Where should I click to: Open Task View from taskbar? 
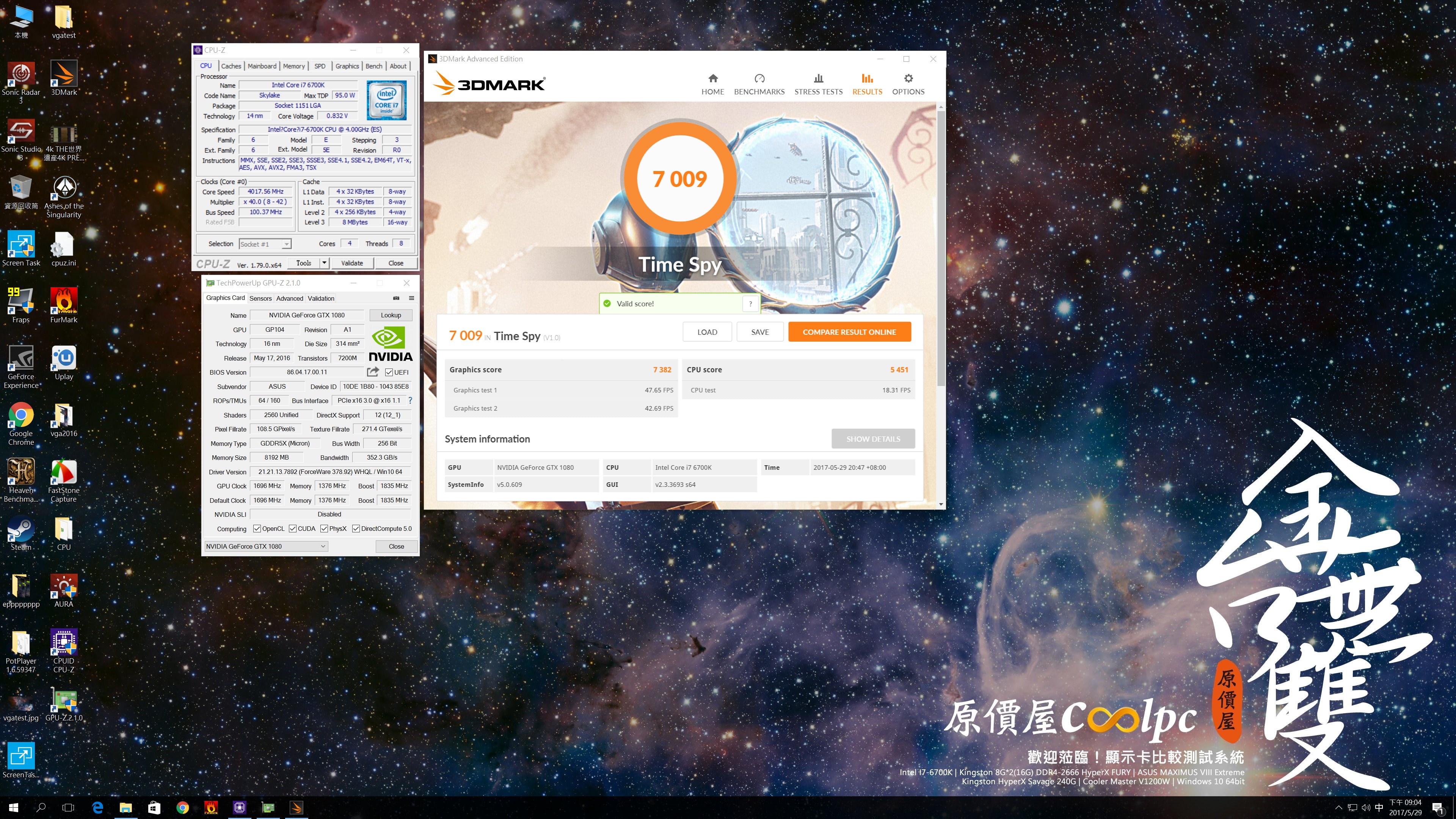[68, 808]
